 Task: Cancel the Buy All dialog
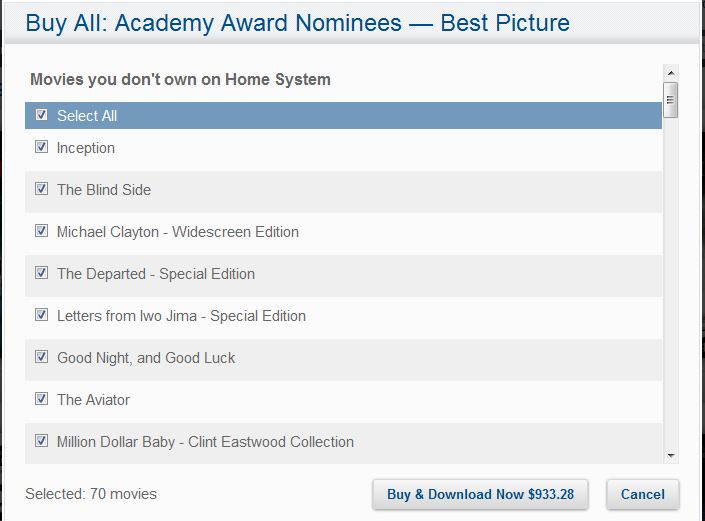click(643, 494)
